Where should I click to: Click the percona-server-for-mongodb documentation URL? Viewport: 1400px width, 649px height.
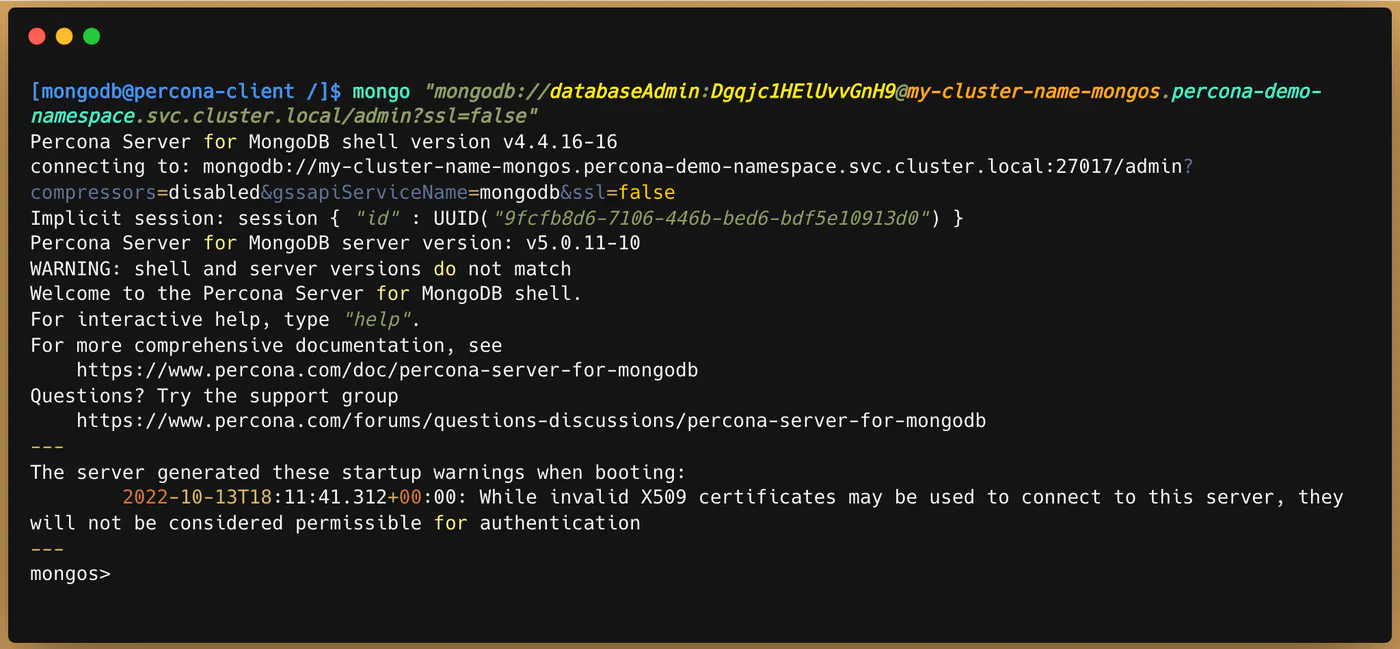(x=387, y=370)
